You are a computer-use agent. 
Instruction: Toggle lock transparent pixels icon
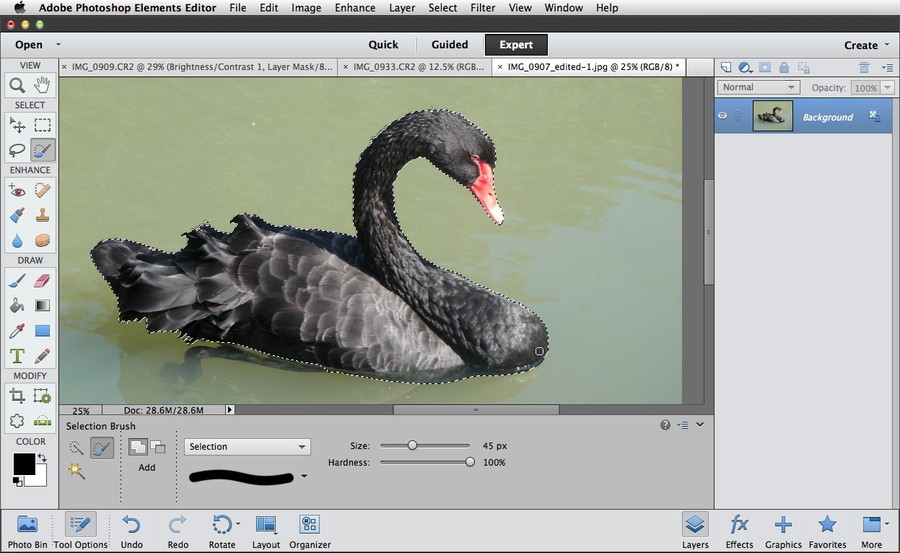tap(804, 67)
